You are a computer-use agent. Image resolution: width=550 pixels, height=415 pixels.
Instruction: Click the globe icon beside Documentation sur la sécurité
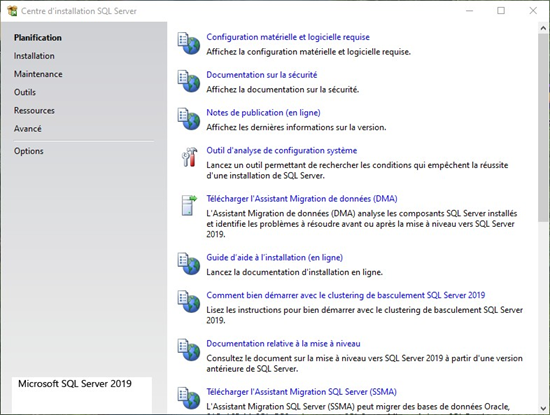click(x=189, y=81)
